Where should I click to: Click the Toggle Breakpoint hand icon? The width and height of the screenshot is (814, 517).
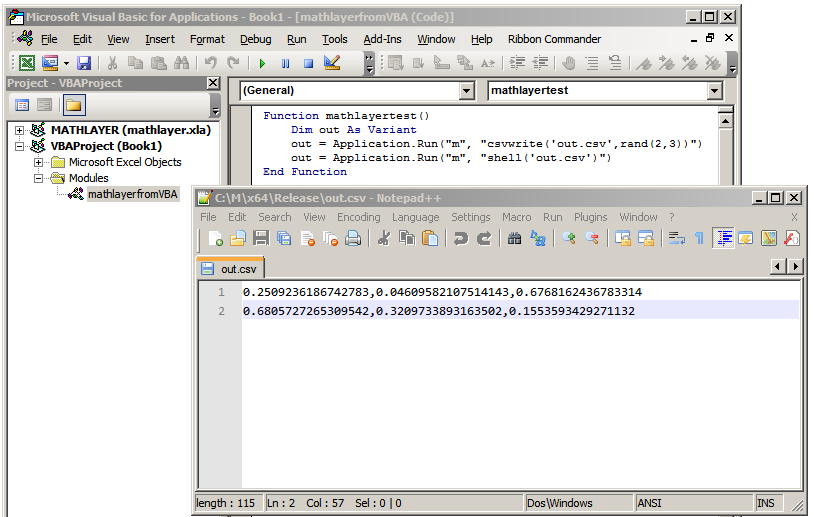tap(568, 63)
